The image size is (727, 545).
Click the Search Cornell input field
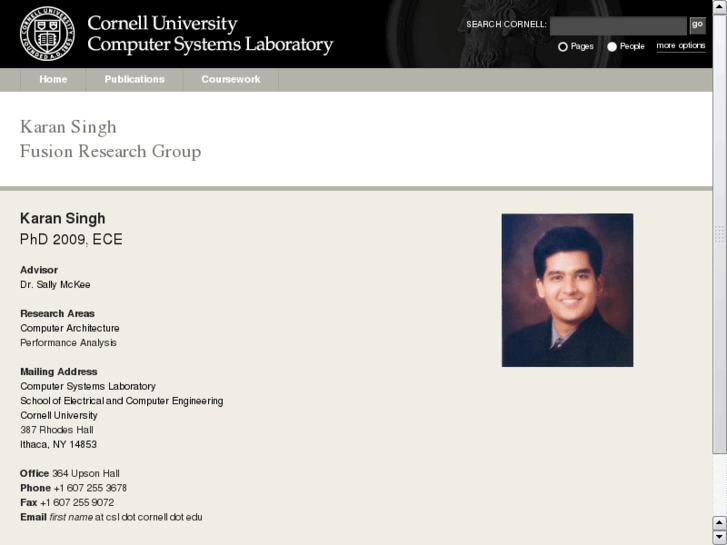coord(618,26)
